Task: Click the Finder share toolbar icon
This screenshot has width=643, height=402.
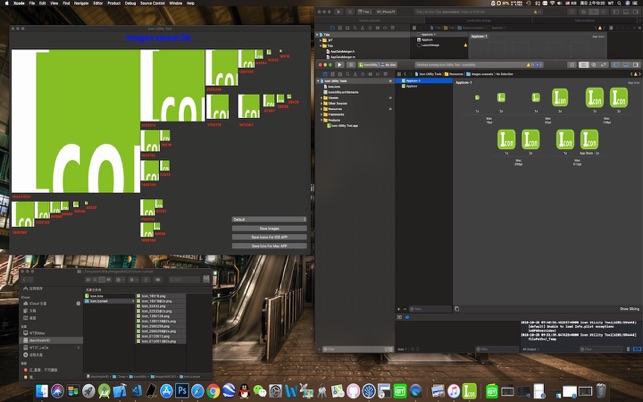Action: [146, 280]
